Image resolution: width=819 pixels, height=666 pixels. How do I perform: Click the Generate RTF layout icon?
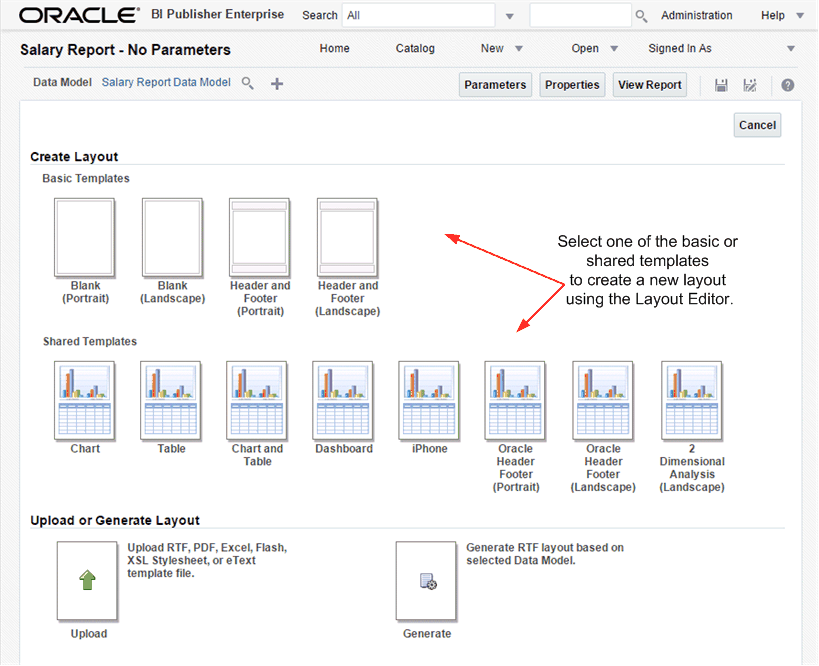426,581
